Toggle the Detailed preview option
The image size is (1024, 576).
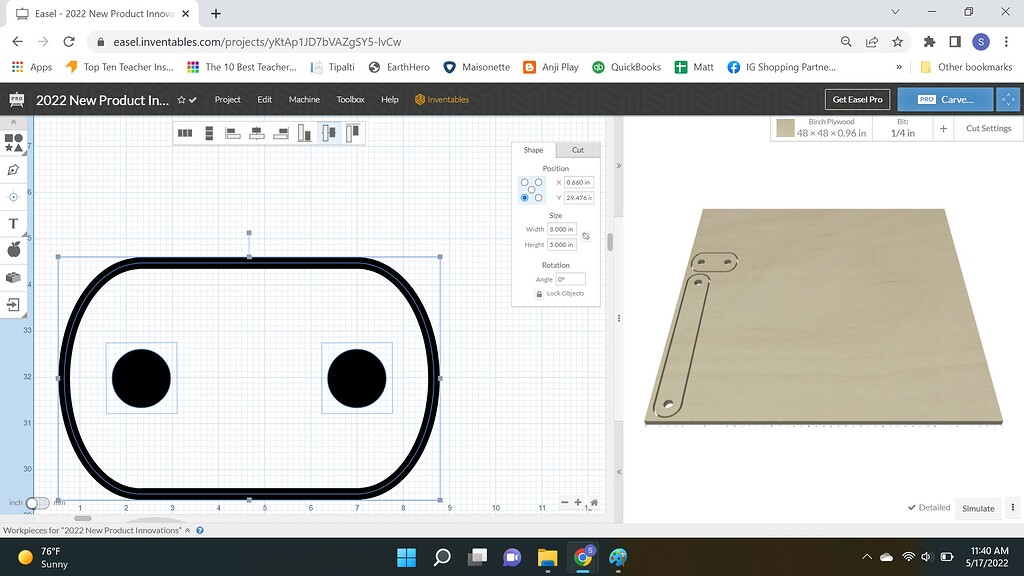point(929,507)
